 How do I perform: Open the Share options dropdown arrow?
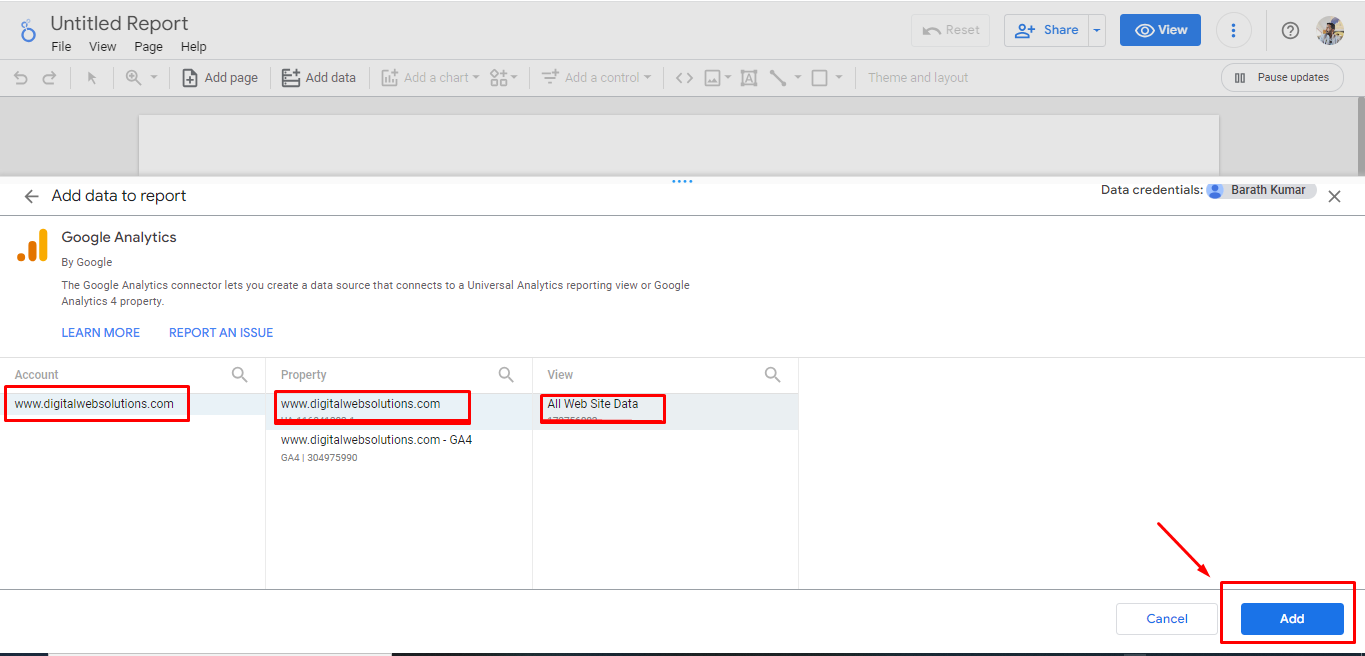(1097, 30)
